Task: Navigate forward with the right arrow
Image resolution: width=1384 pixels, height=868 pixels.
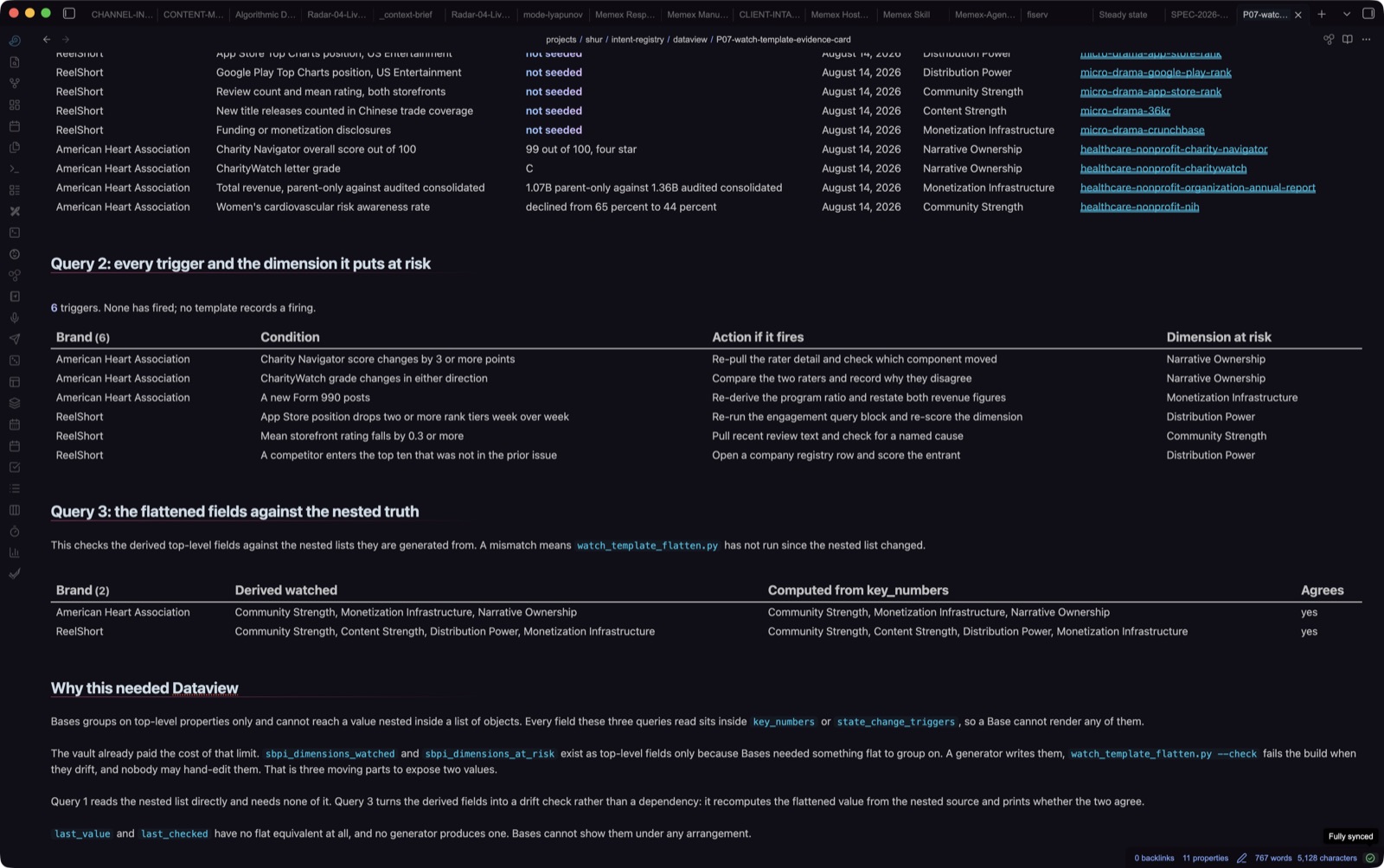Action: click(66, 40)
